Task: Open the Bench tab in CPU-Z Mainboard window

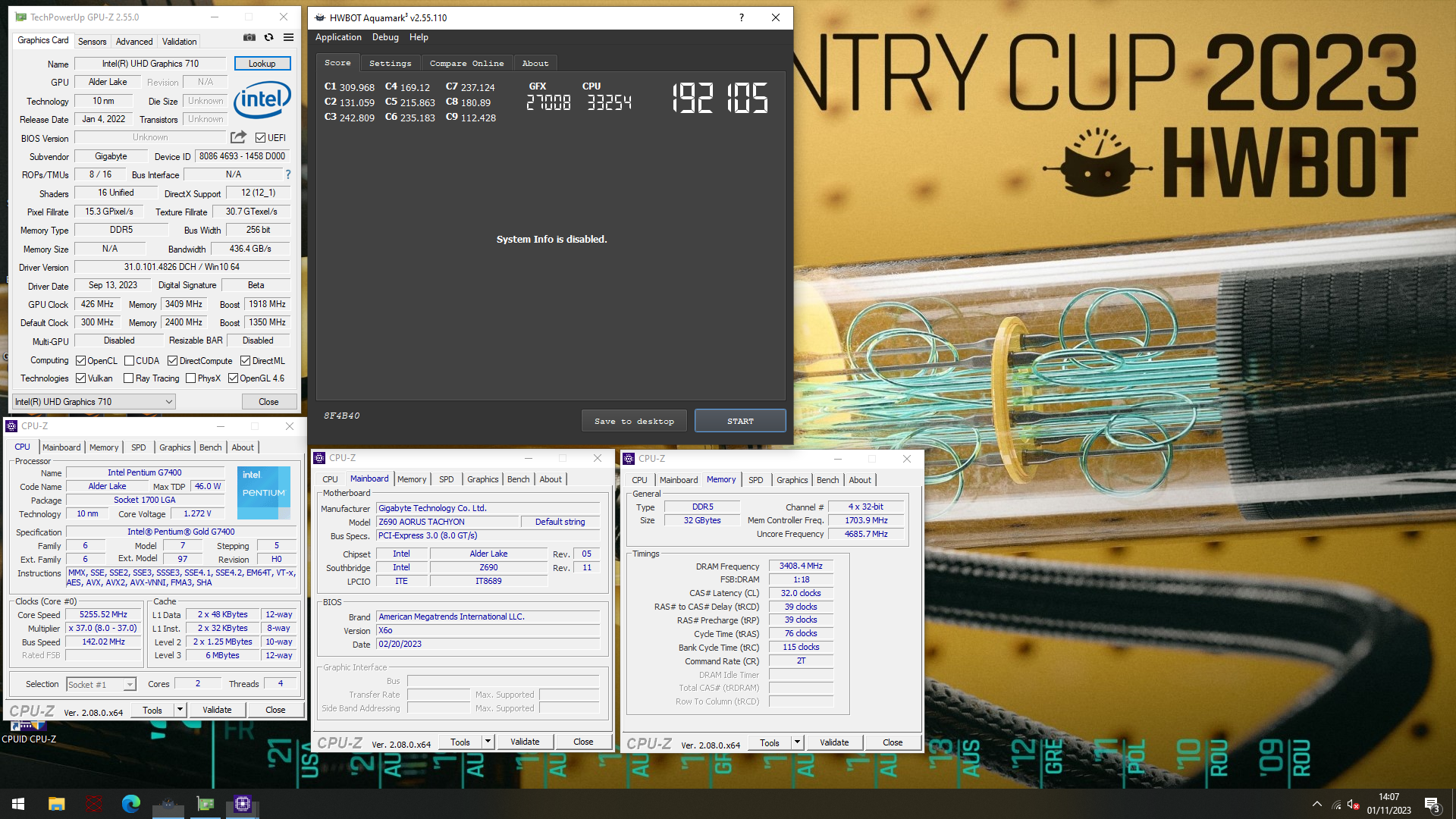Action: tap(518, 479)
